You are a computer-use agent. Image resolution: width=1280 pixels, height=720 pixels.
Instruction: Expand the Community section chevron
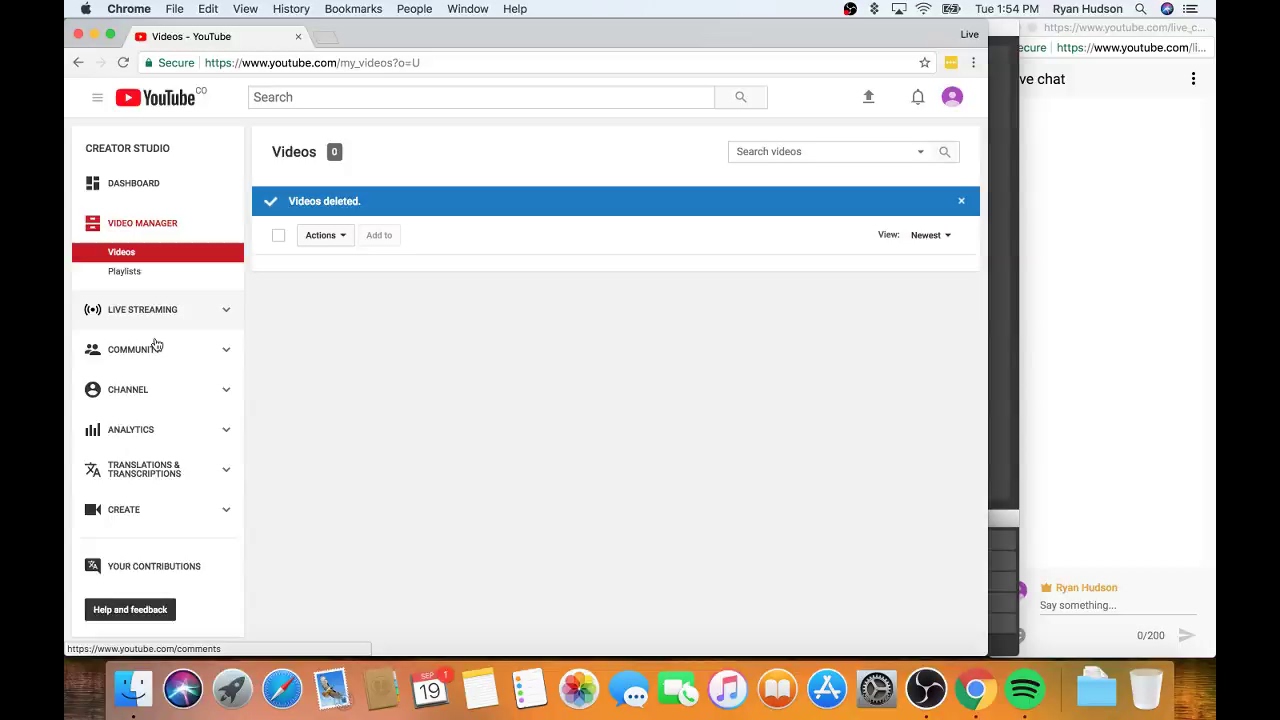(226, 349)
